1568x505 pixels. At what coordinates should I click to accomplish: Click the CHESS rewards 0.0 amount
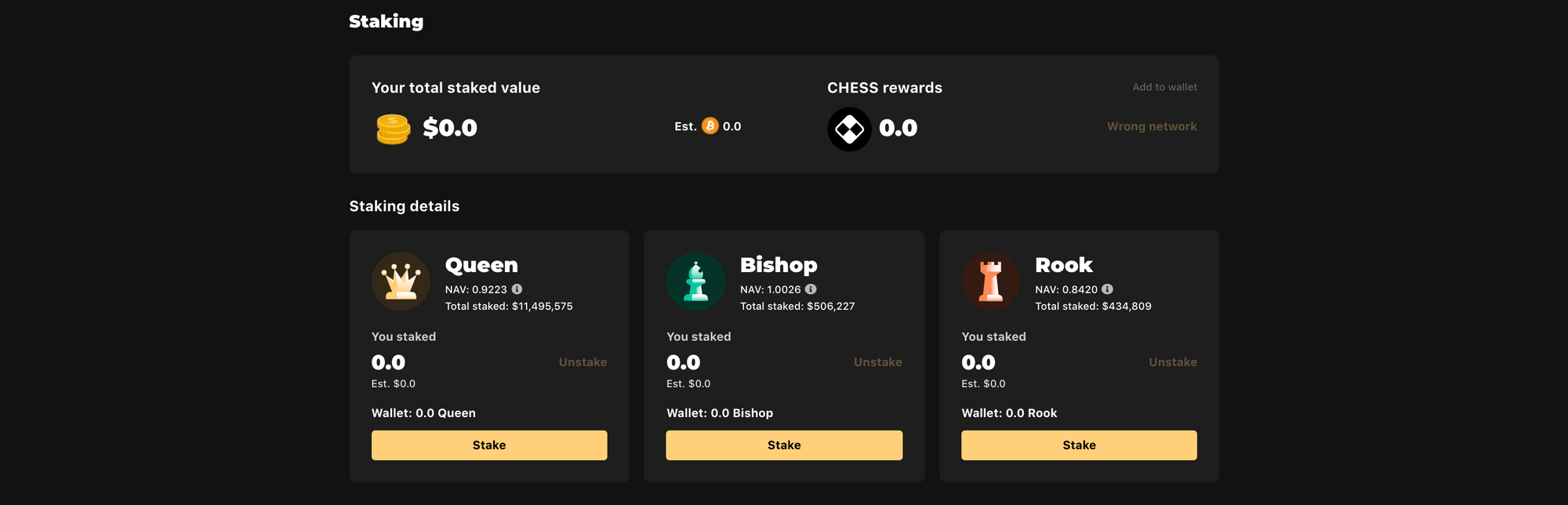coord(898,128)
